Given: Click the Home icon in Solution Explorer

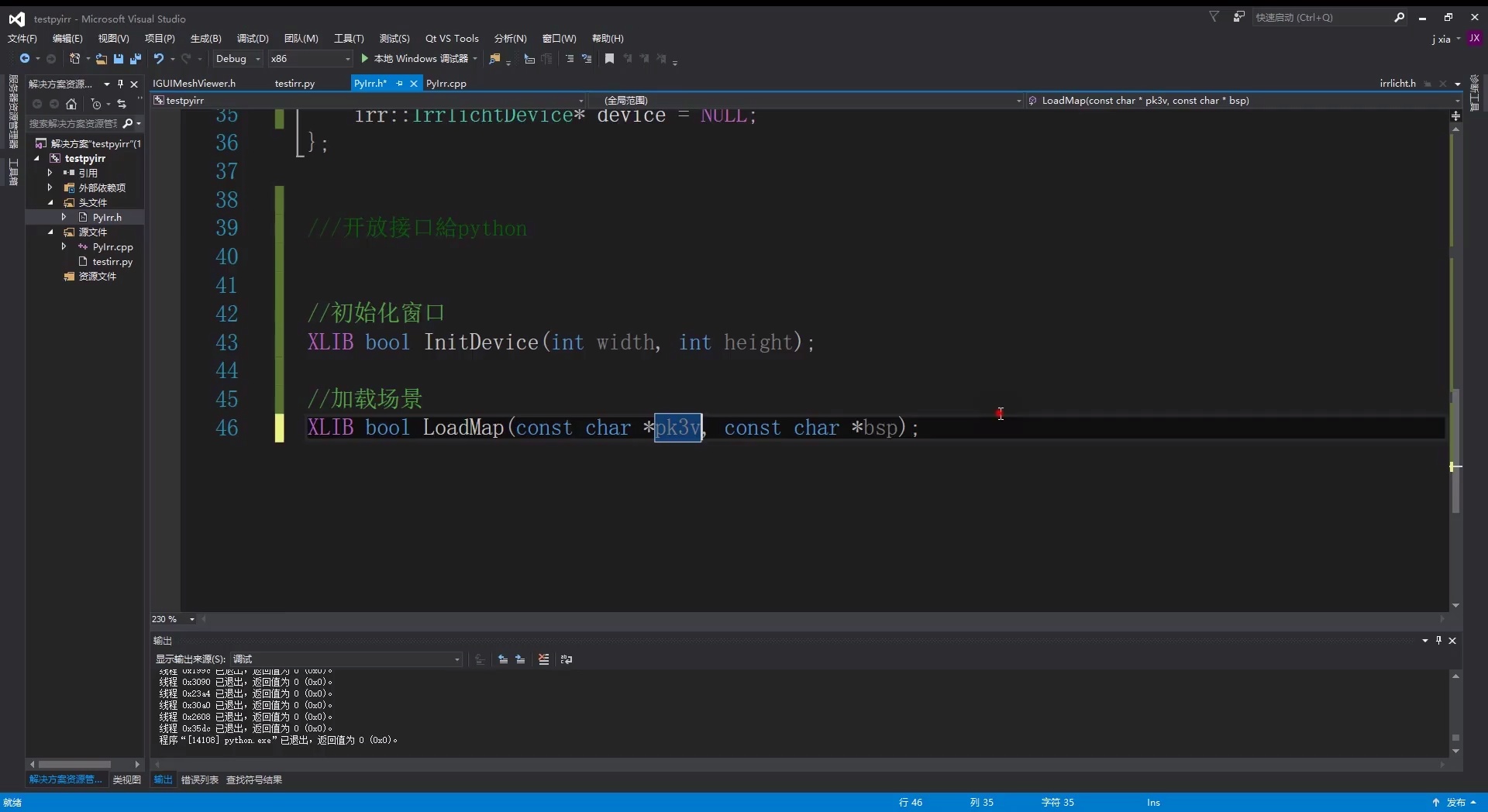Looking at the screenshot, I should coord(71,104).
